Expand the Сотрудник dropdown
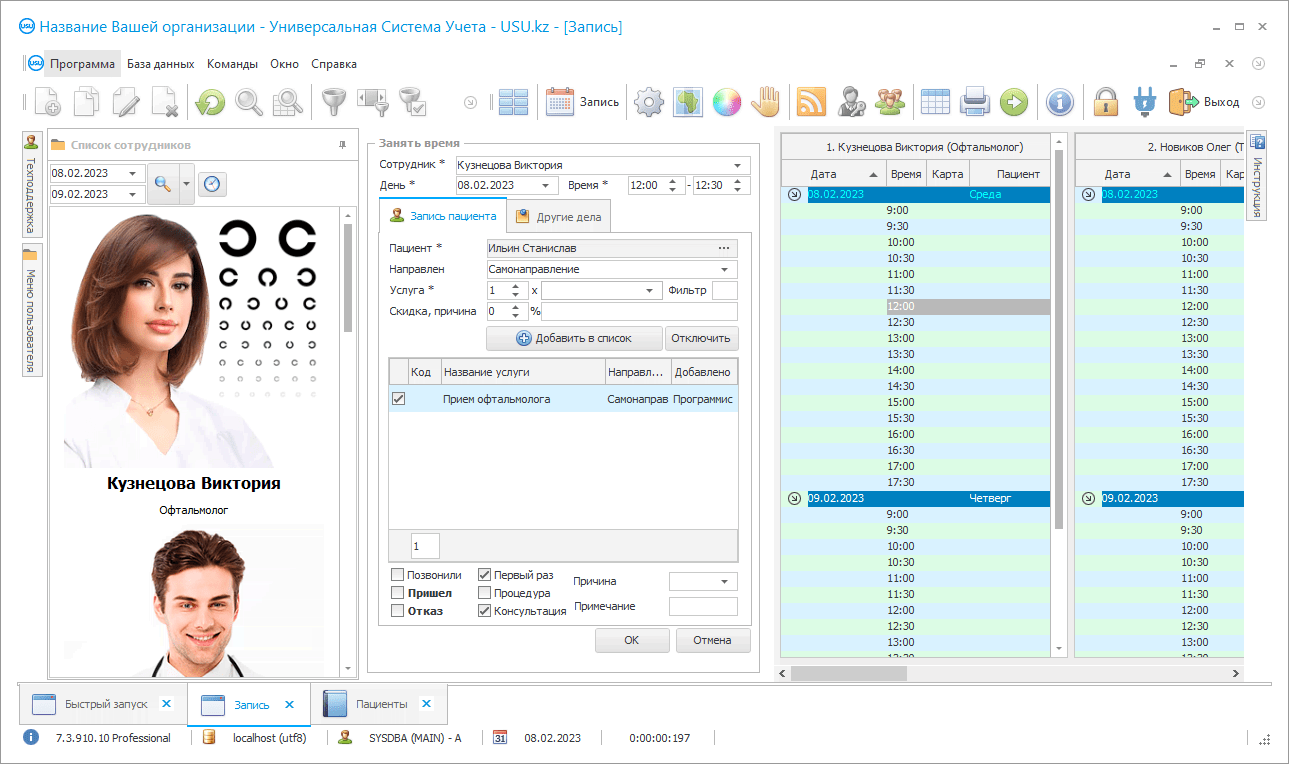Screen dimensions: 1289x764 pos(738,165)
